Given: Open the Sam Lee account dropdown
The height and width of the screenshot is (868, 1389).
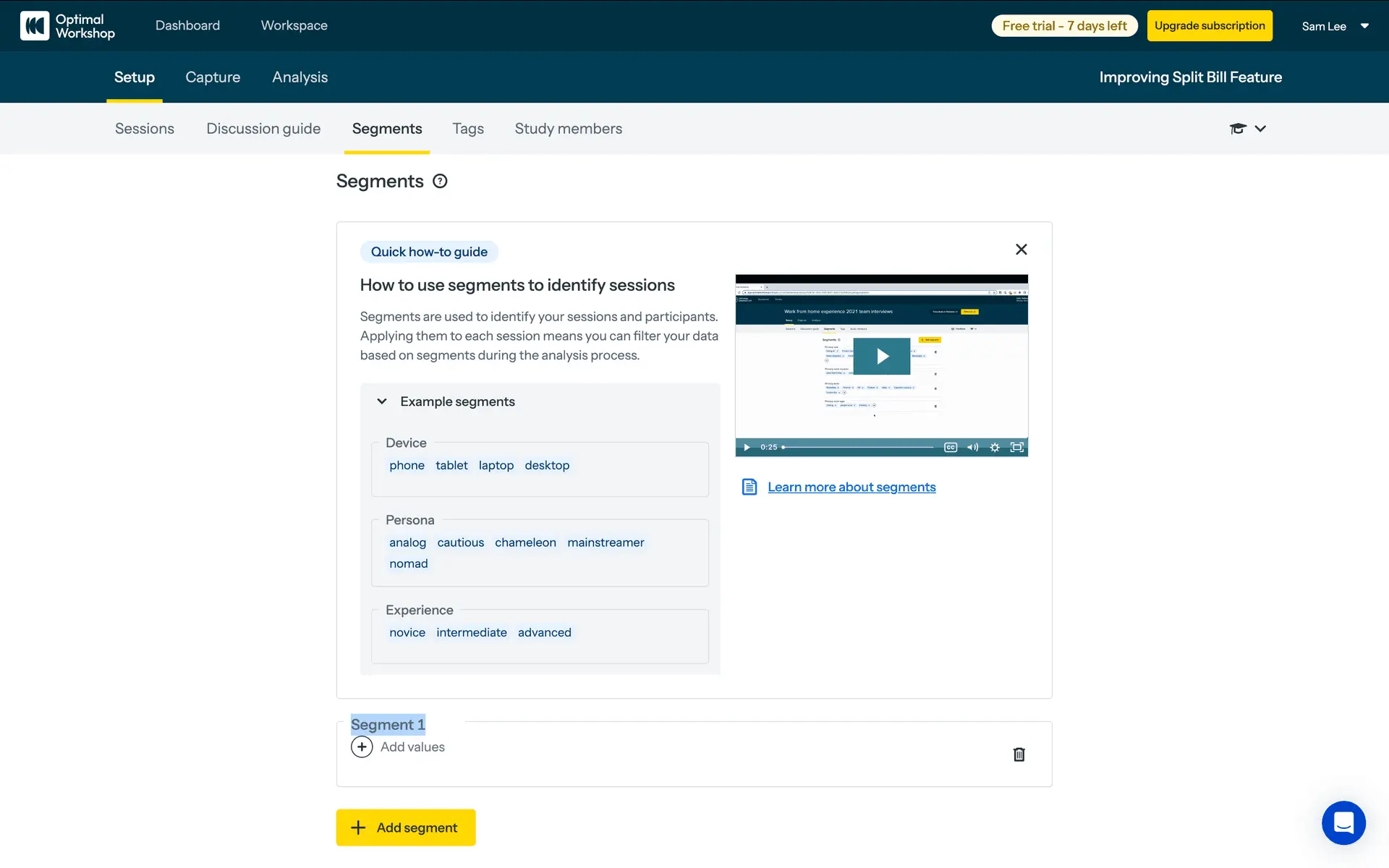Looking at the screenshot, I should (1335, 26).
